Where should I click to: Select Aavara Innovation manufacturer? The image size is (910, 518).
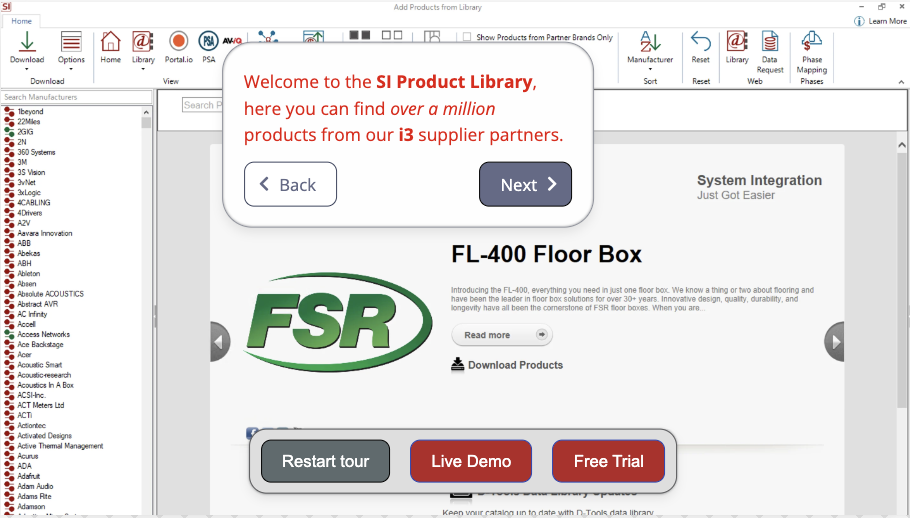[x=45, y=233]
